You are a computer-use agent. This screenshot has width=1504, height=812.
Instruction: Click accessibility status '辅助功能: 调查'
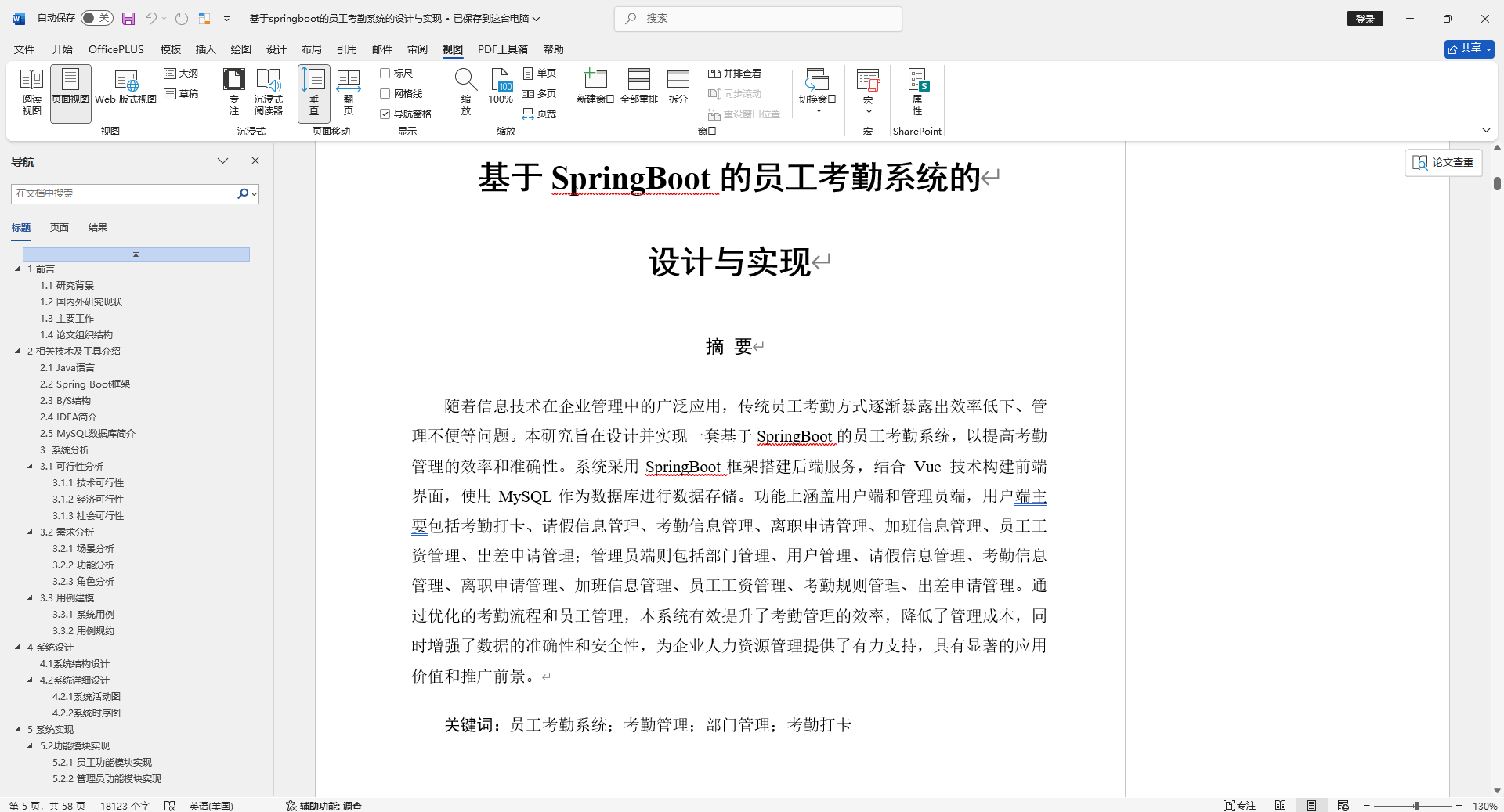click(x=324, y=806)
